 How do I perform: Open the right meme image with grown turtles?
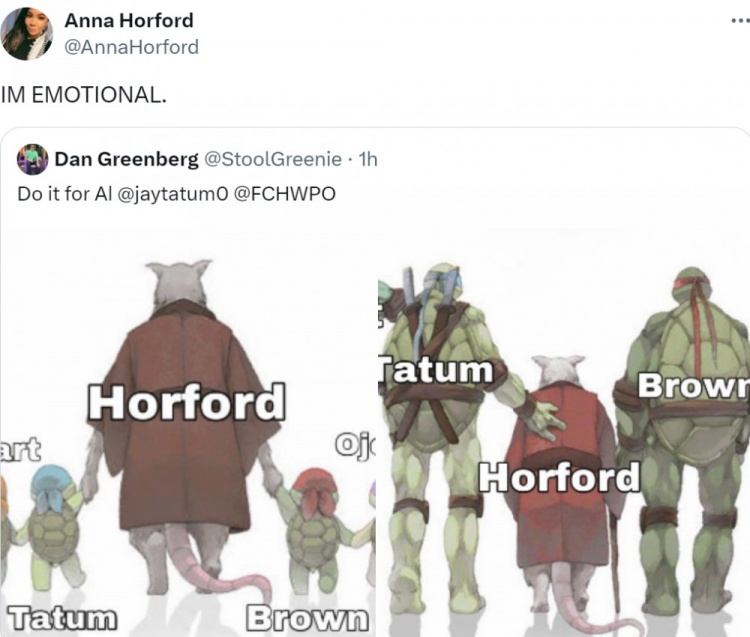pos(564,427)
